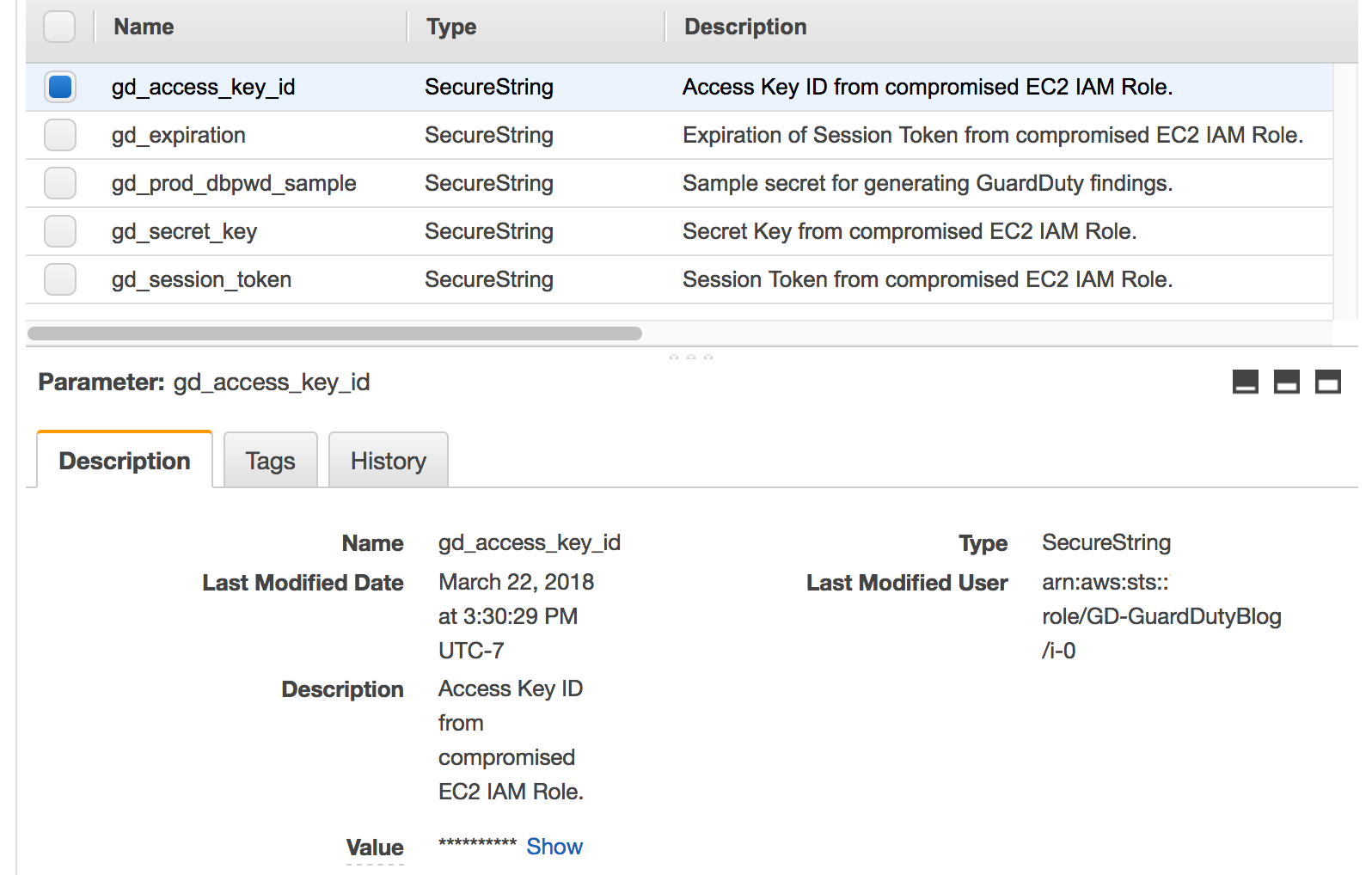The height and width of the screenshot is (875, 1372).
Task: Click the horizontal scrollbar under the table
Action: pyautogui.click(x=334, y=333)
